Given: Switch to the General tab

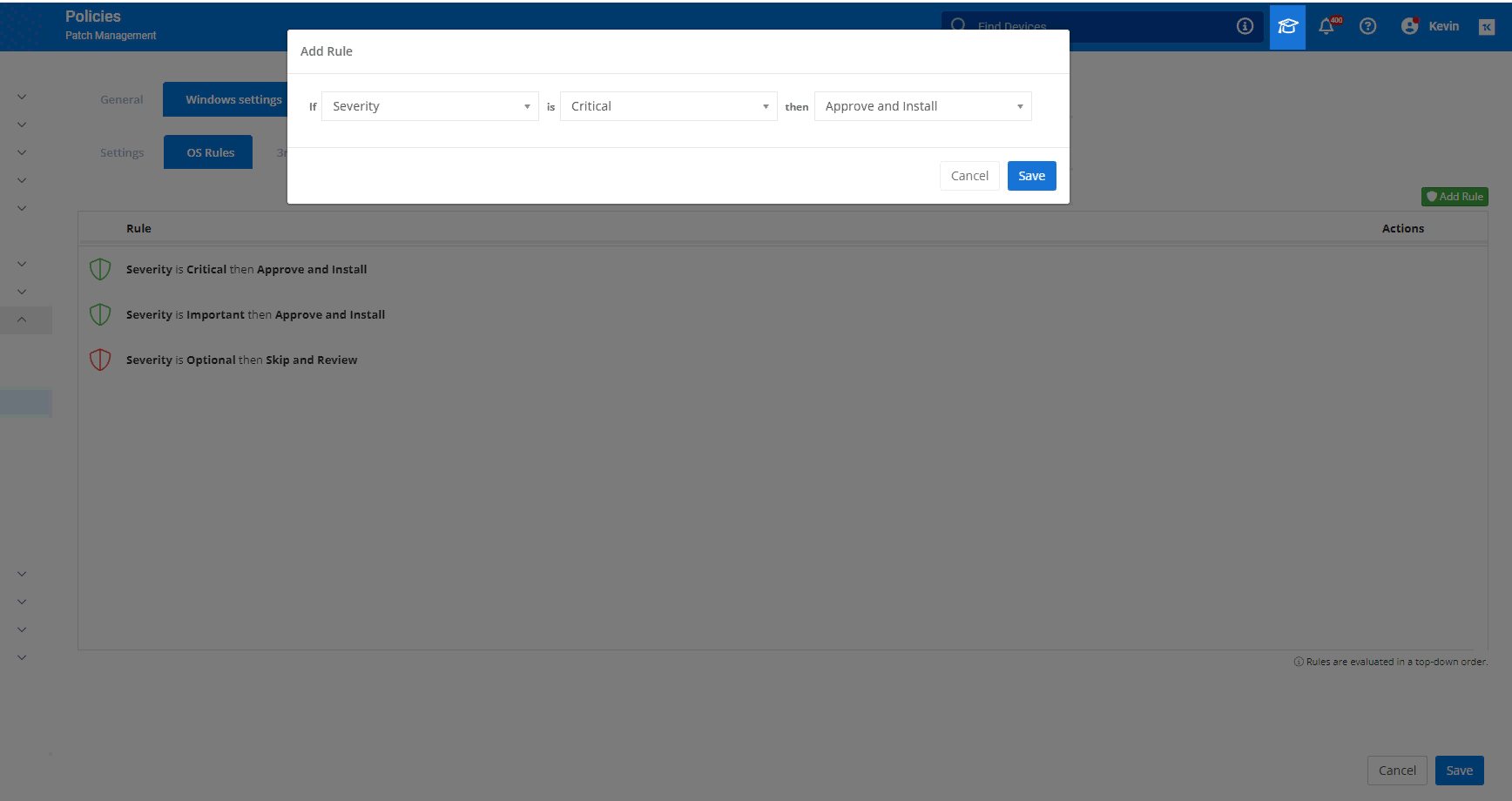Looking at the screenshot, I should click(x=121, y=99).
